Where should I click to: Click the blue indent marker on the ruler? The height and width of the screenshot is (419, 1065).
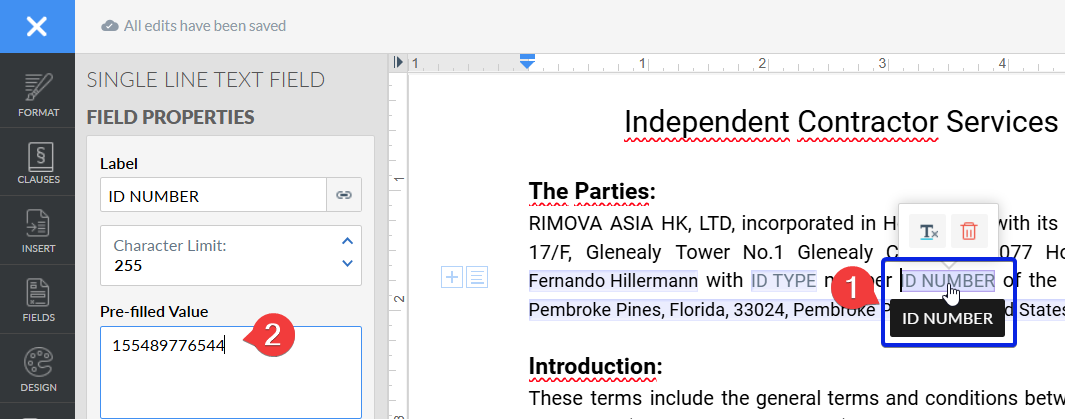pyautogui.click(x=528, y=62)
